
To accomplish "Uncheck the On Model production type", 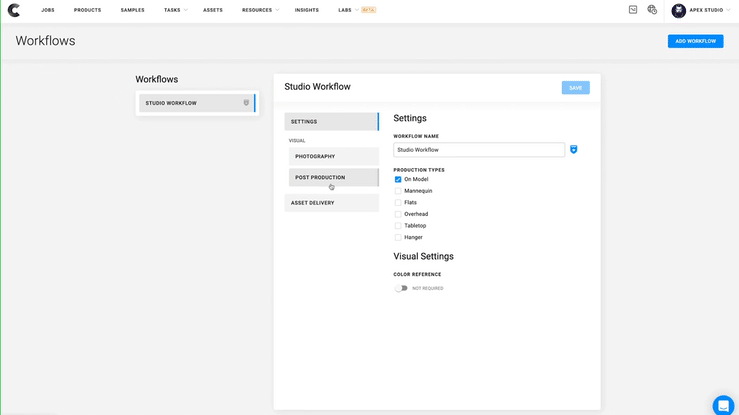I will pos(398,179).
